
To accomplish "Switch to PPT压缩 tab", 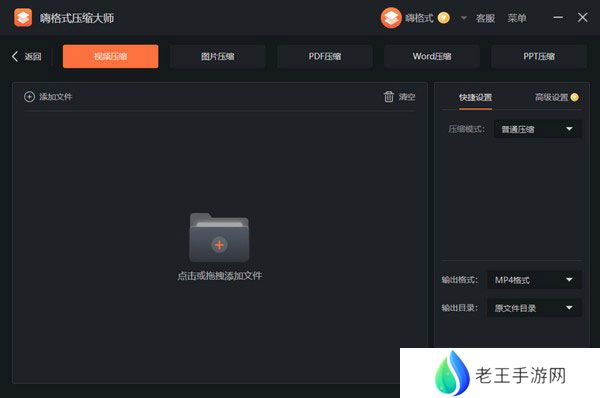I will [539, 56].
